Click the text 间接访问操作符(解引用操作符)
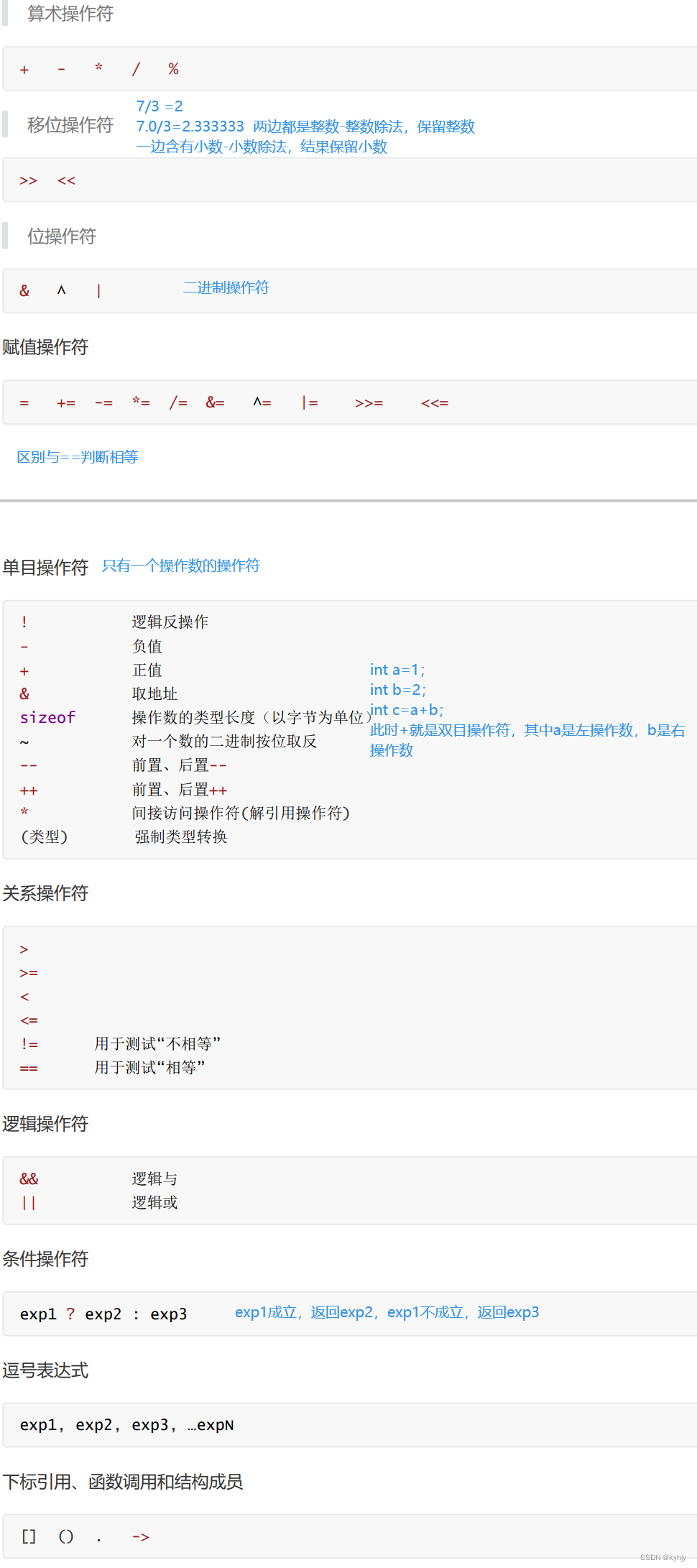 [x=241, y=813]
